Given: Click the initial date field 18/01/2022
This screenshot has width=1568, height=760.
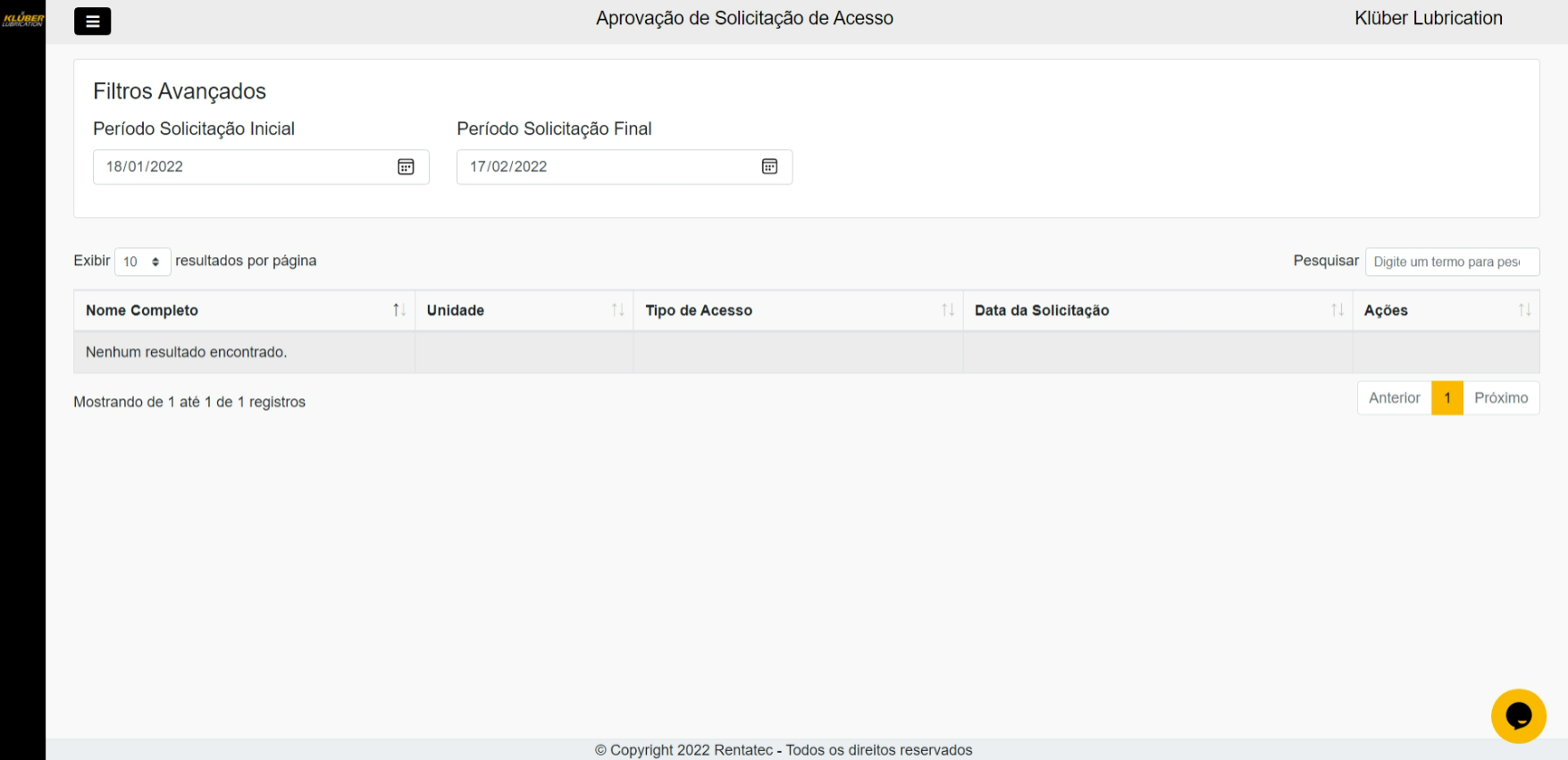Looking at the screenshot, I should [x=241, y=167].
